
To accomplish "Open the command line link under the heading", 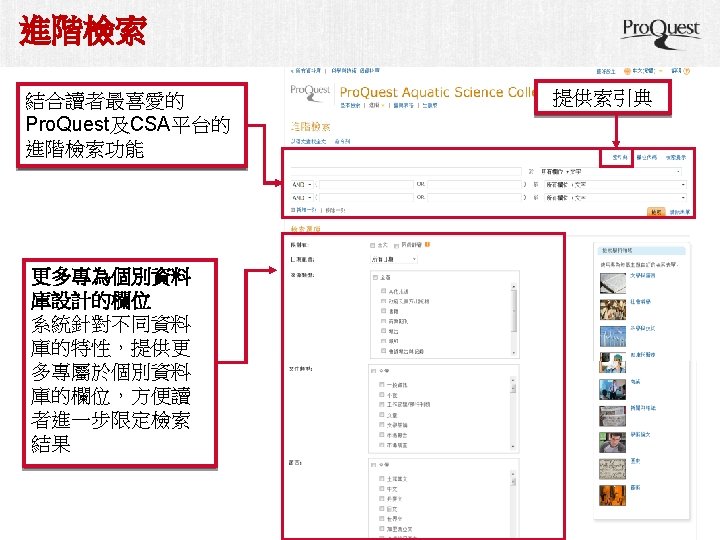I will (x=343, y=141).
